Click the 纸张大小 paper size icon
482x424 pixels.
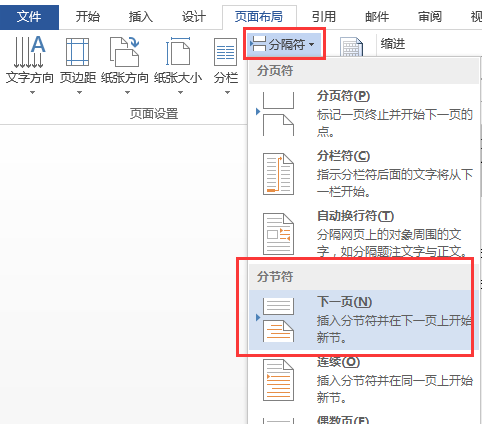(x=178, y=52)
